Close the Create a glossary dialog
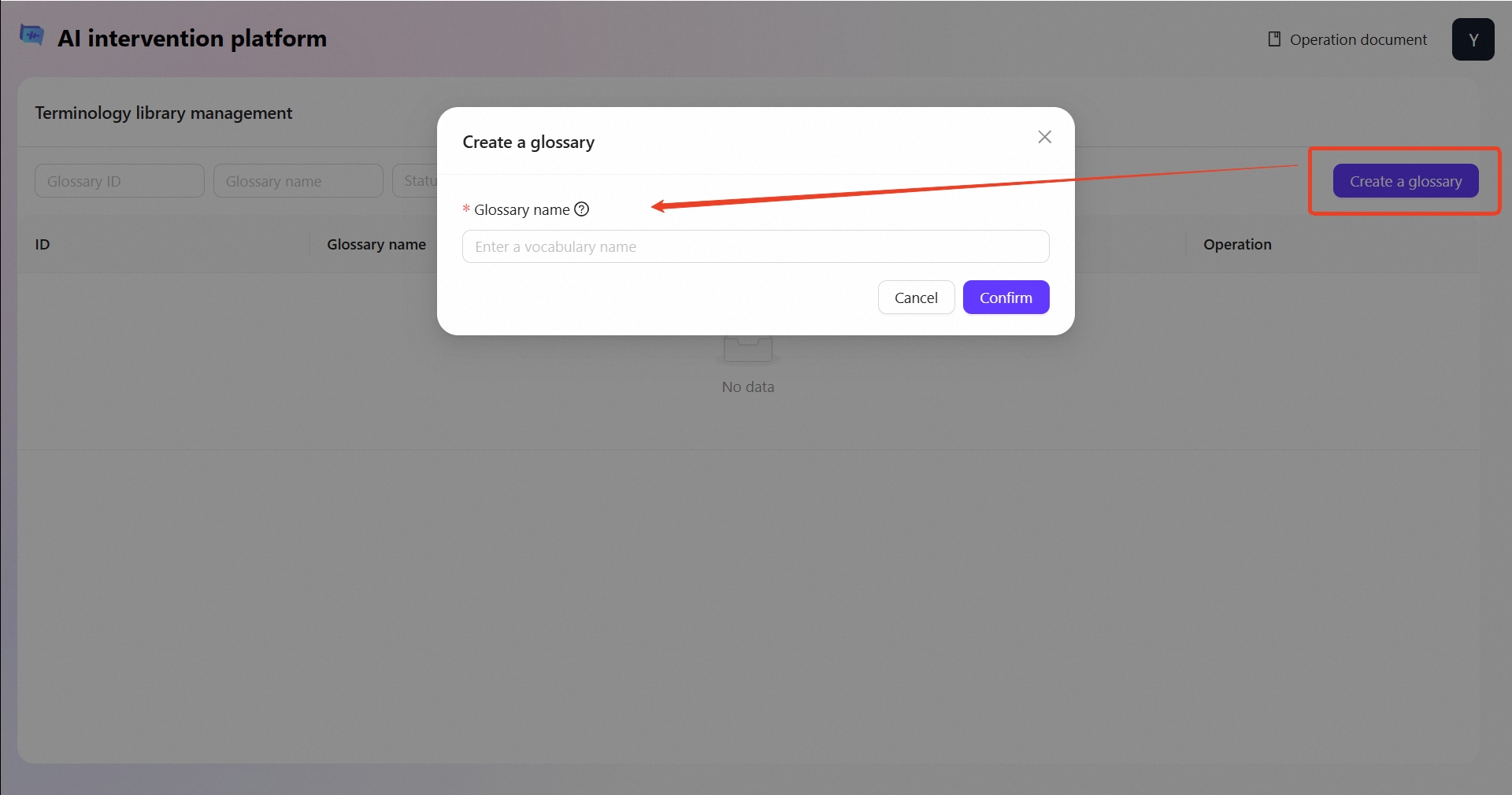This screenshot has width=1512, height=795. (x=1044, y=137)
